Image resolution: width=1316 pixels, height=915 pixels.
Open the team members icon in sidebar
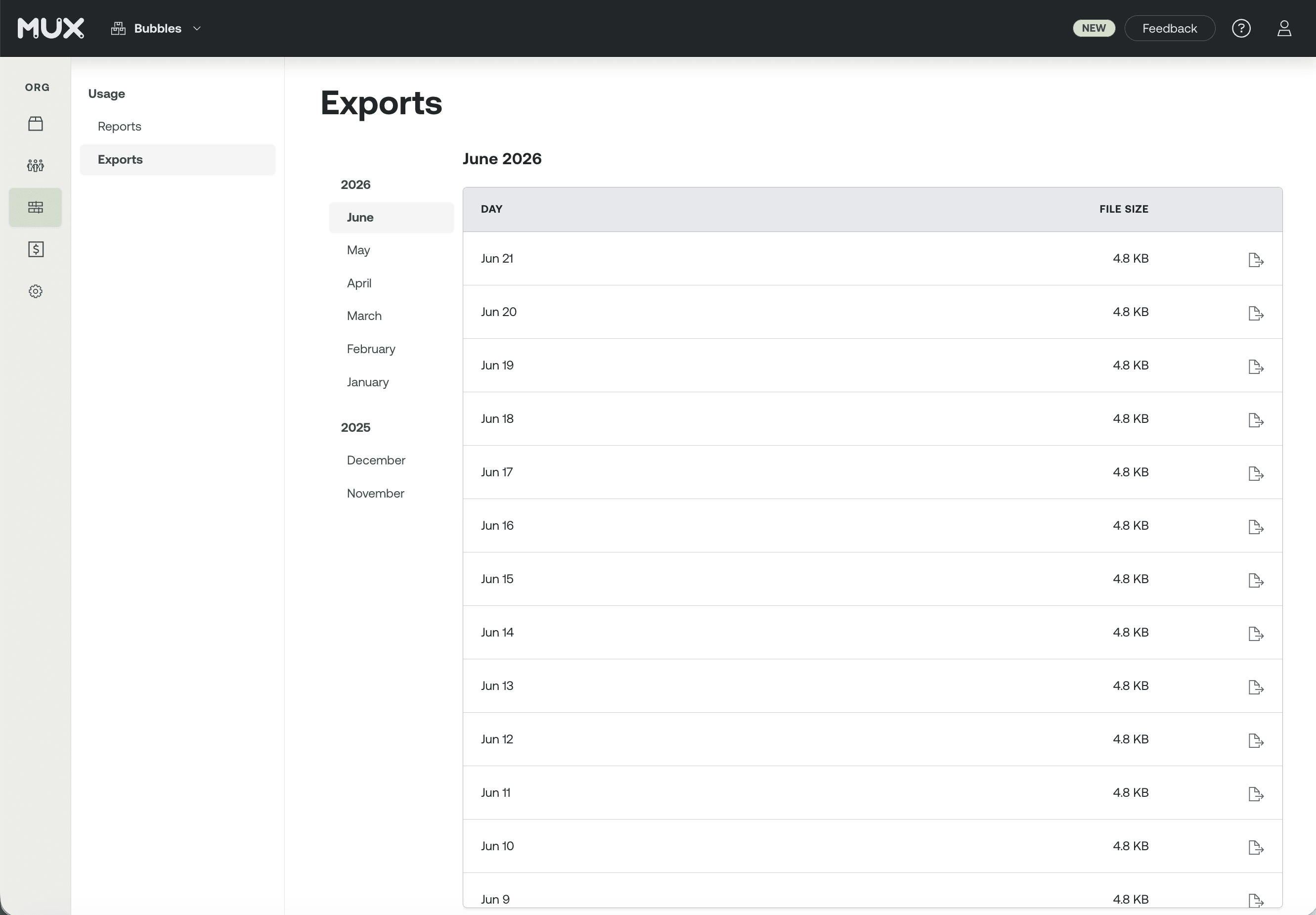tap(36, 166)
